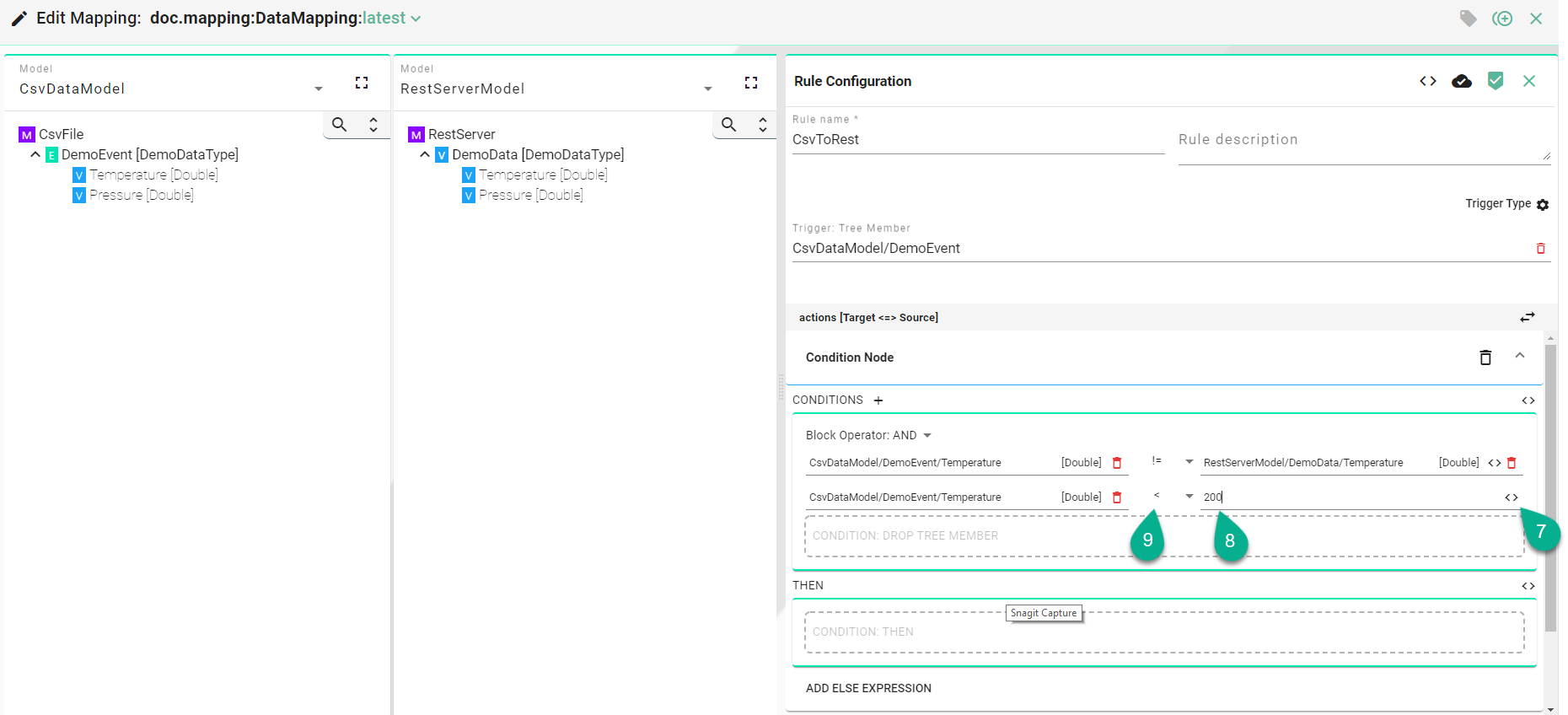The height and width of the screenshot is (715, 1568).
Task: Open Trigger Type settings gear
Action: click(x=1543, y=205)
